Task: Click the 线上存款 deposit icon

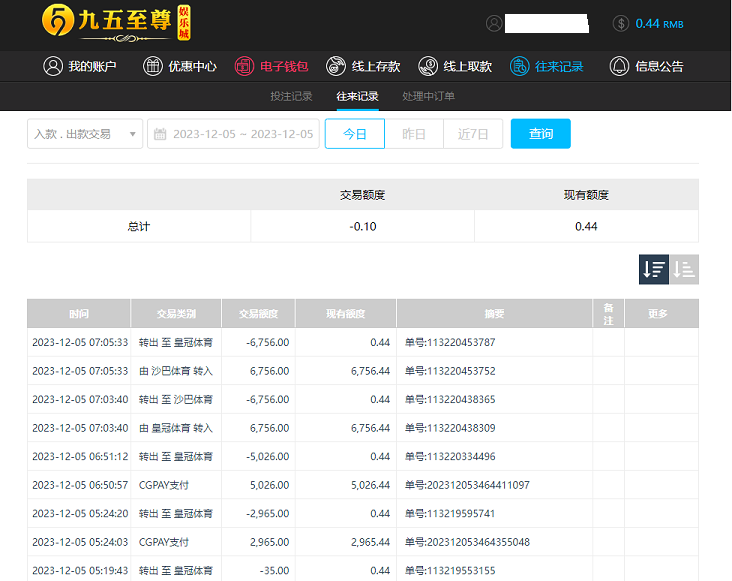Action: click(x=336, y=66)
